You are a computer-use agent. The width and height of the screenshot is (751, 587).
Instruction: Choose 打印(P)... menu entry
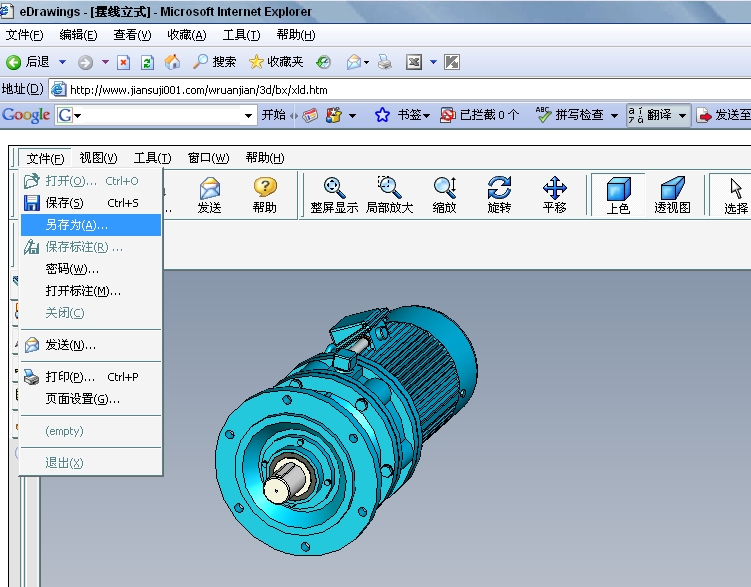(91, 377)
